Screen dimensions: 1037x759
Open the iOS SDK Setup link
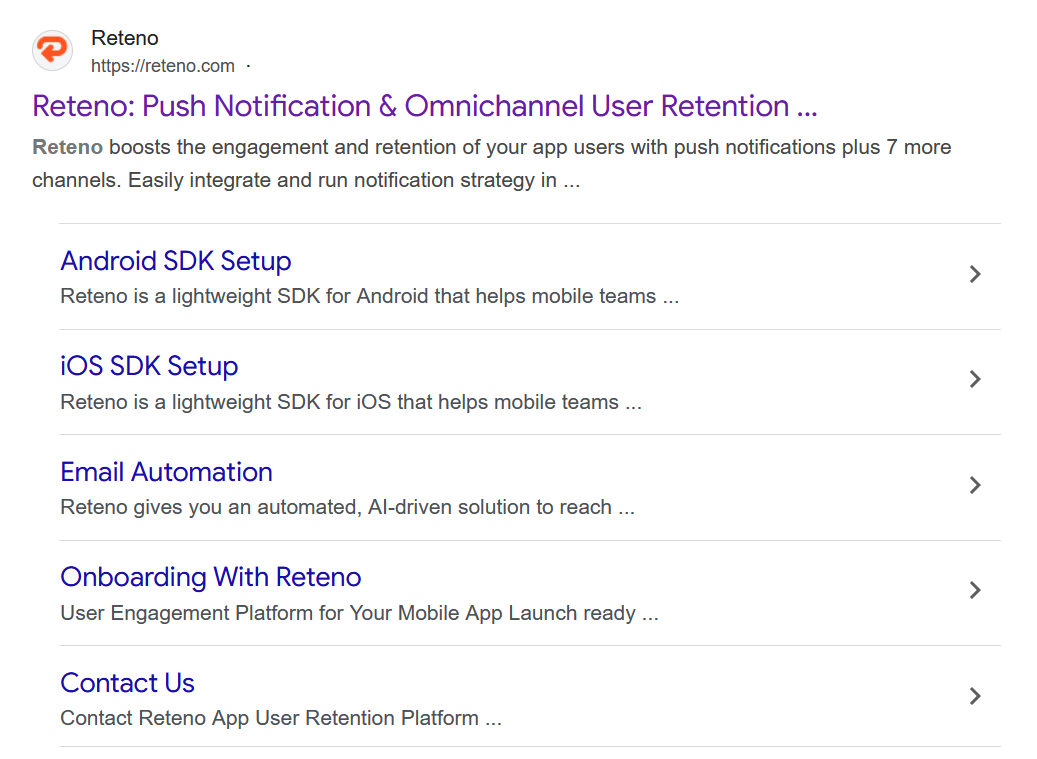click(149, 366)
